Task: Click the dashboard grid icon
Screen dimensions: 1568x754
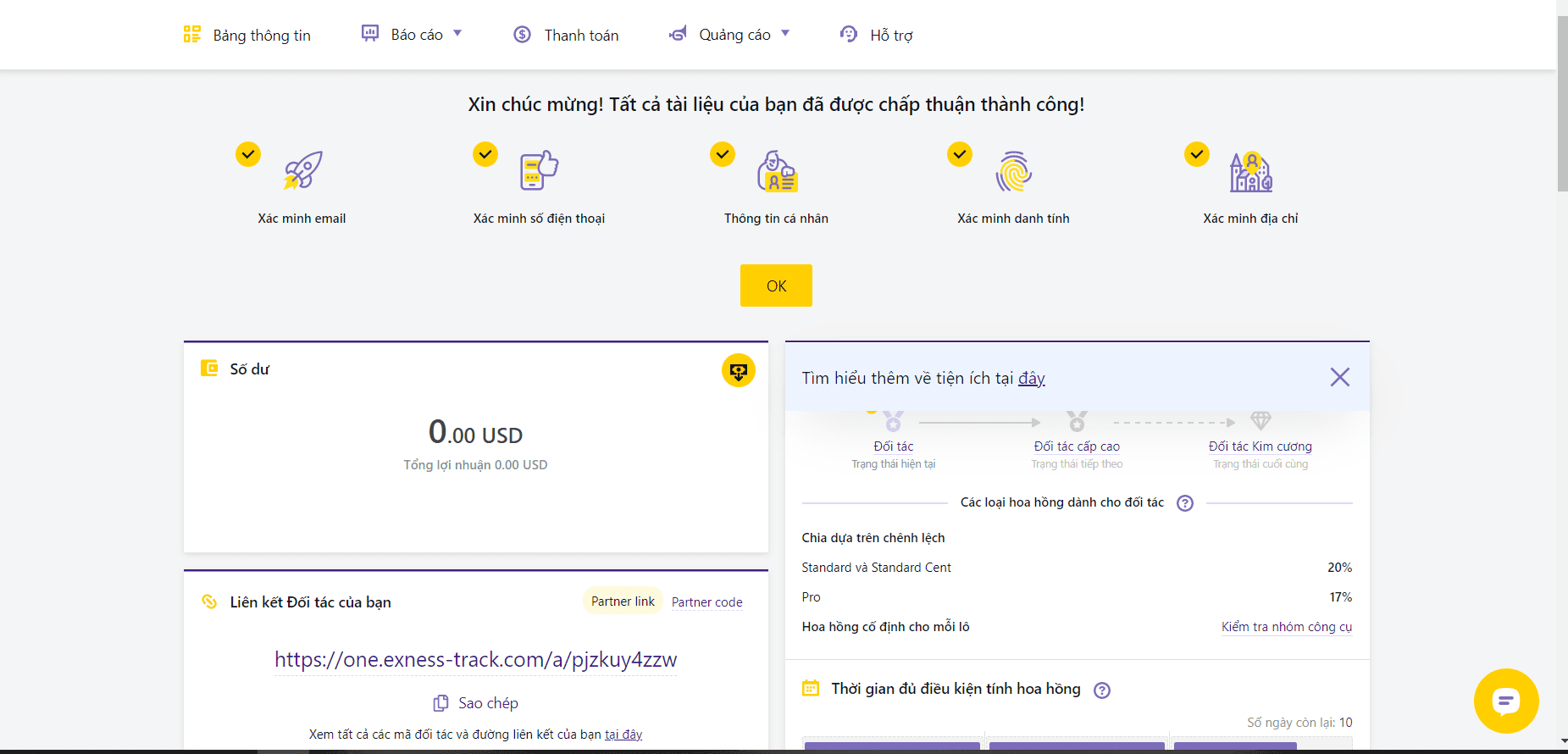Action: [x=192, y=34]
